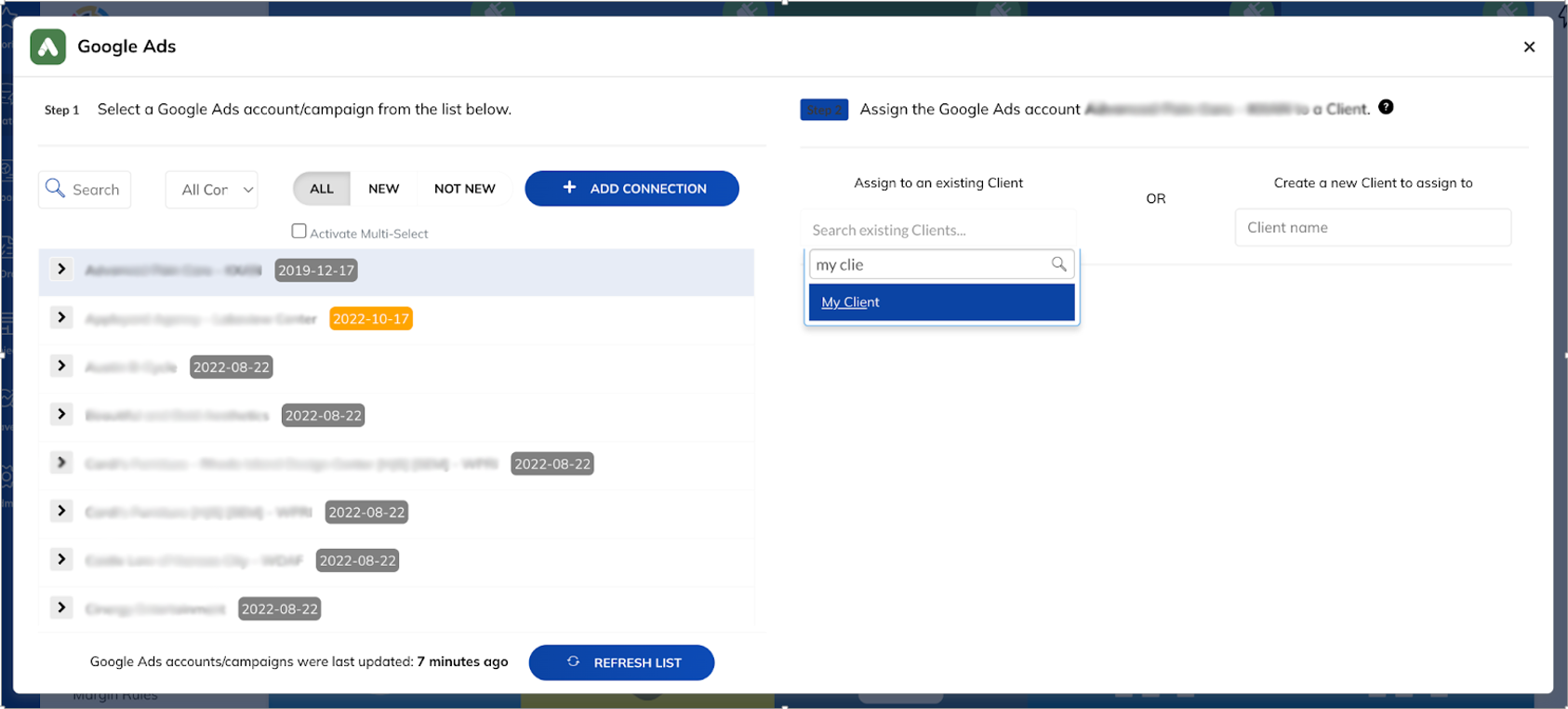The width and height of the screenshot is (1568, 709).
Task: Click the plus icon on Add Connection
Action: tap(569, 188)
